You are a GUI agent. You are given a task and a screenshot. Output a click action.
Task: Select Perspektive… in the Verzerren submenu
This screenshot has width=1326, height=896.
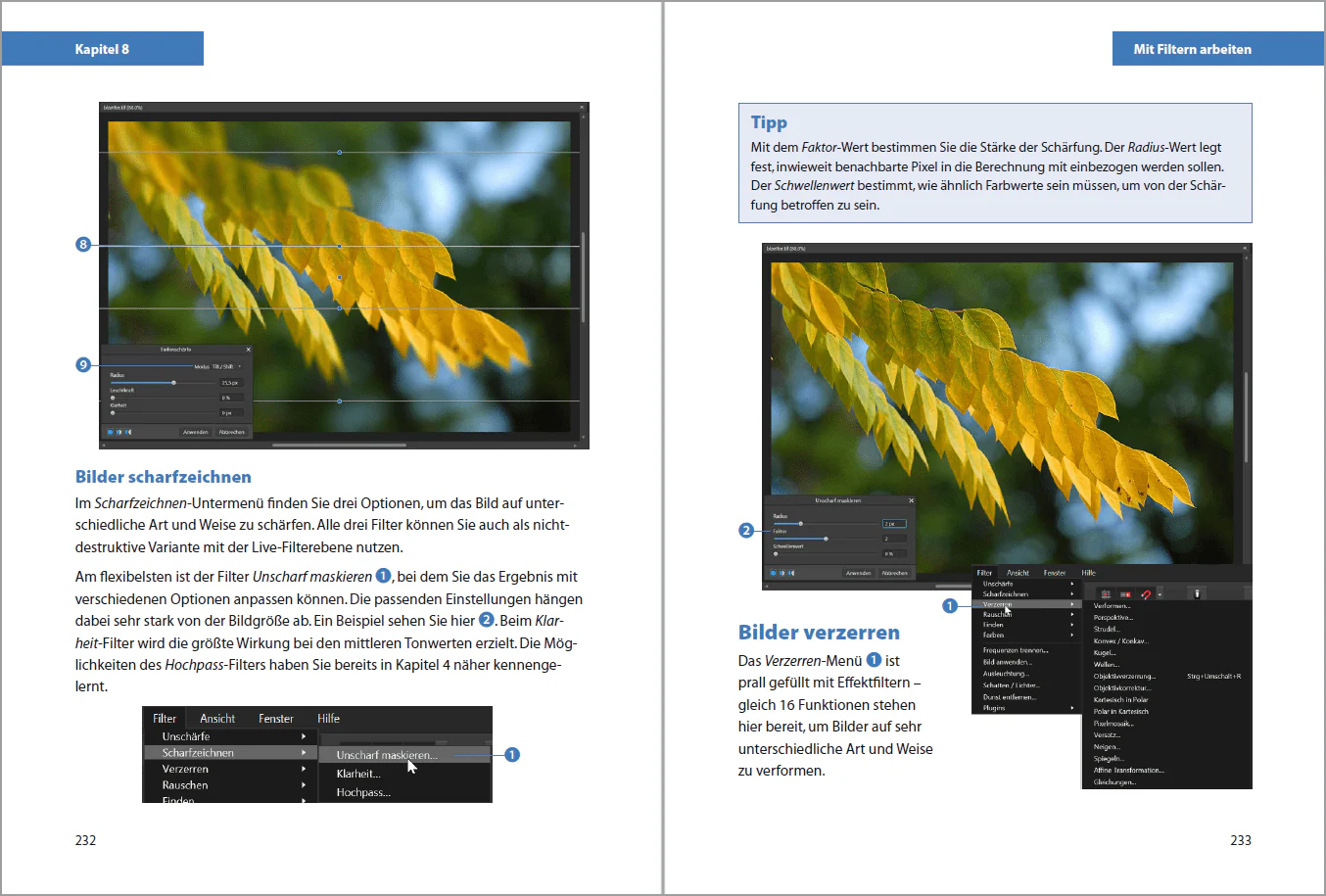click(1113, 618)
